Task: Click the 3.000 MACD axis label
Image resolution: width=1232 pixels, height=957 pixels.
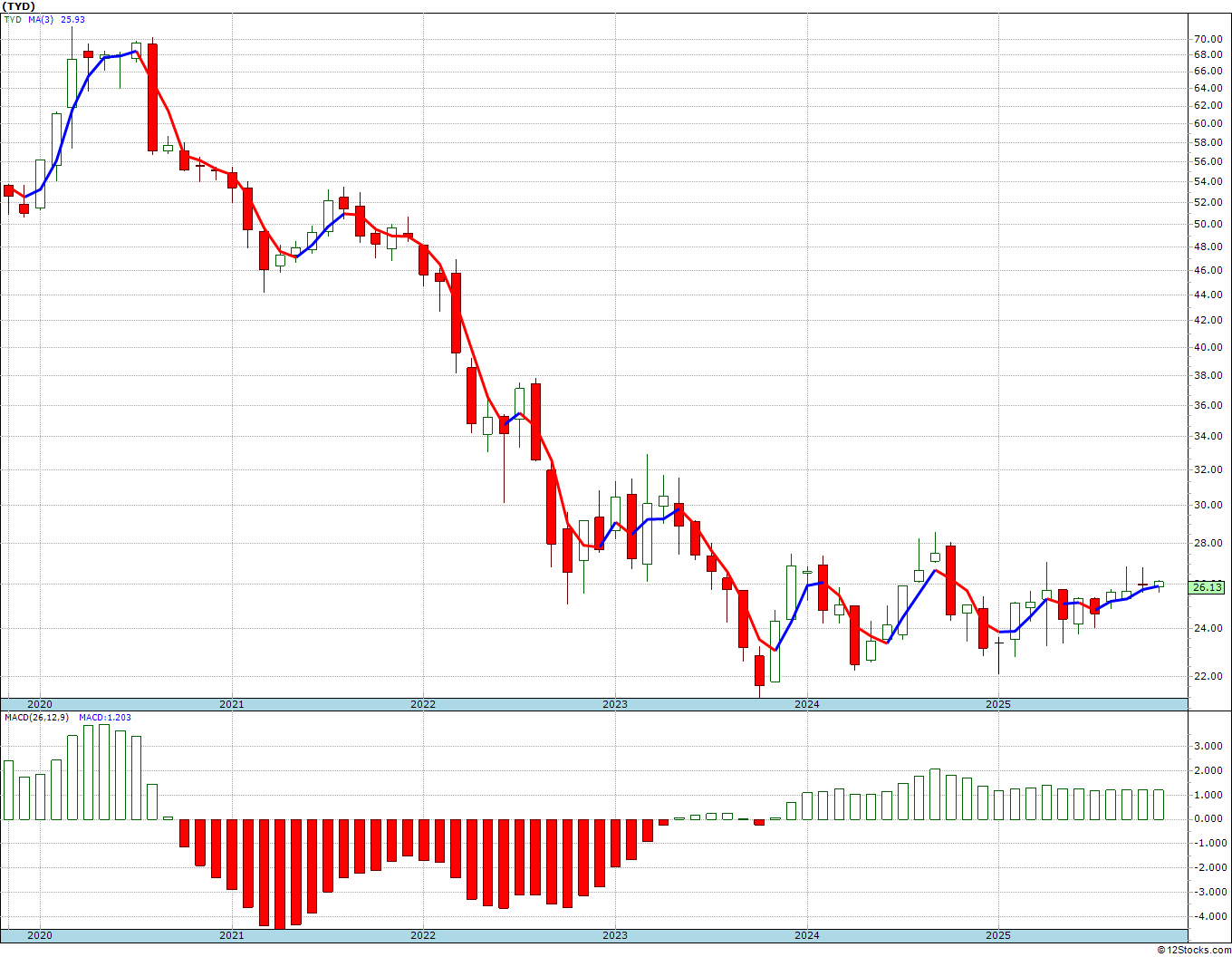Action: tap(1208, 746)
